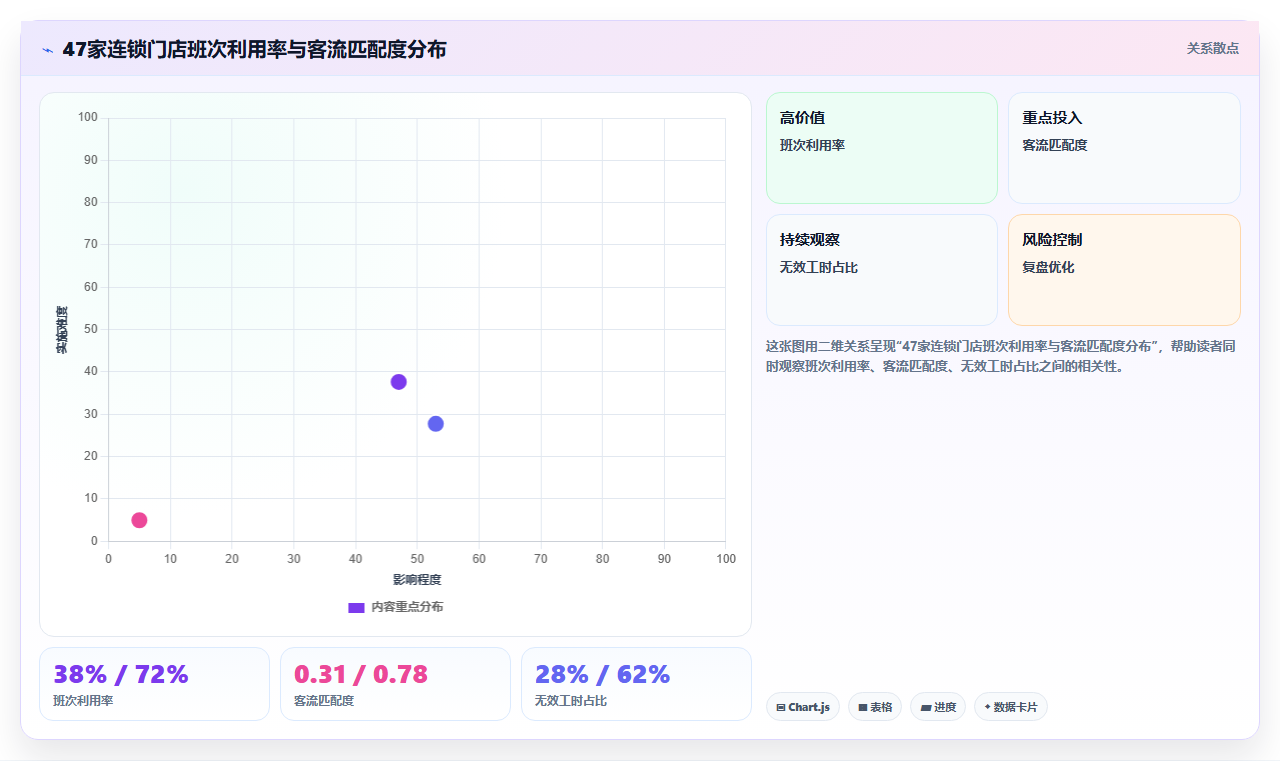Click the 进度 chip icon
Screen dimensions: 1280x761
(926, 707)
